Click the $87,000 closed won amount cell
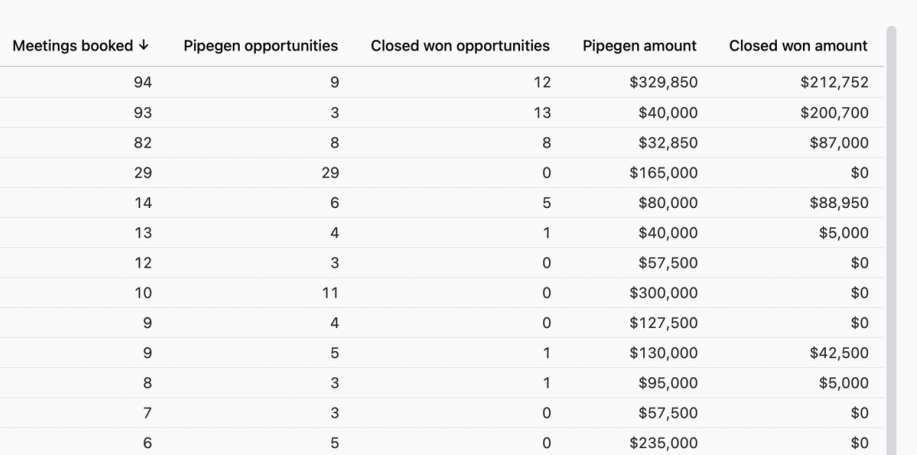917x455 pixels. 840,142
